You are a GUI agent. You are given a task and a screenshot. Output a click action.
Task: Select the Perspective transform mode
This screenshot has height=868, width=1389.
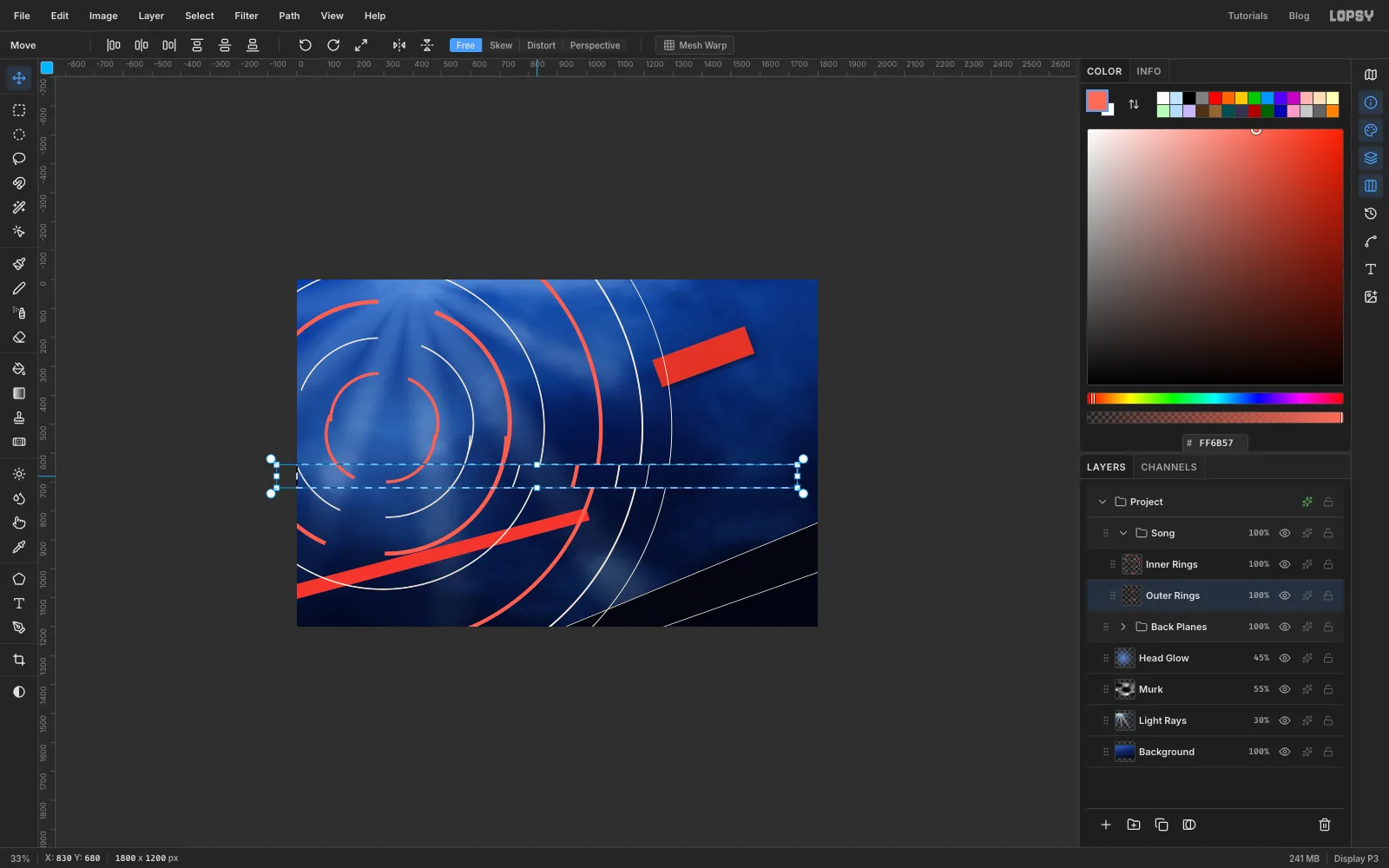click(595, 45)
